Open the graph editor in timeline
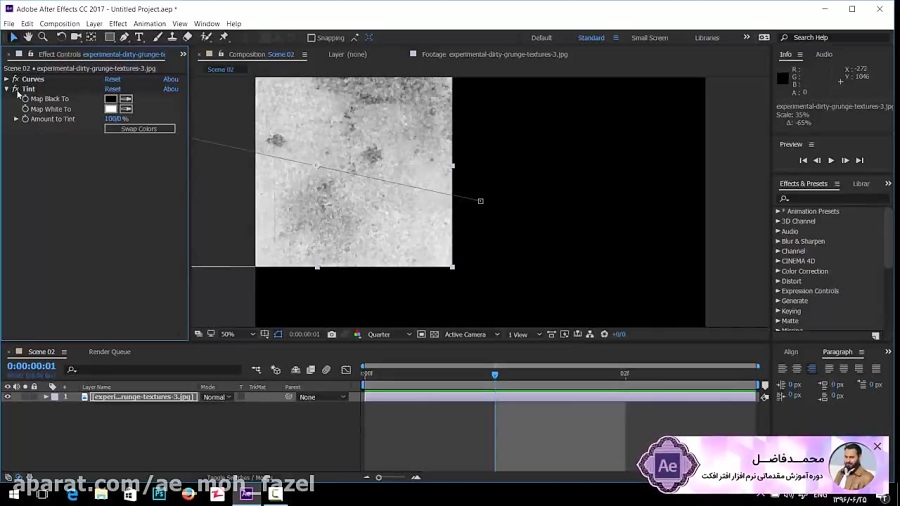 (x=346, y=370)
